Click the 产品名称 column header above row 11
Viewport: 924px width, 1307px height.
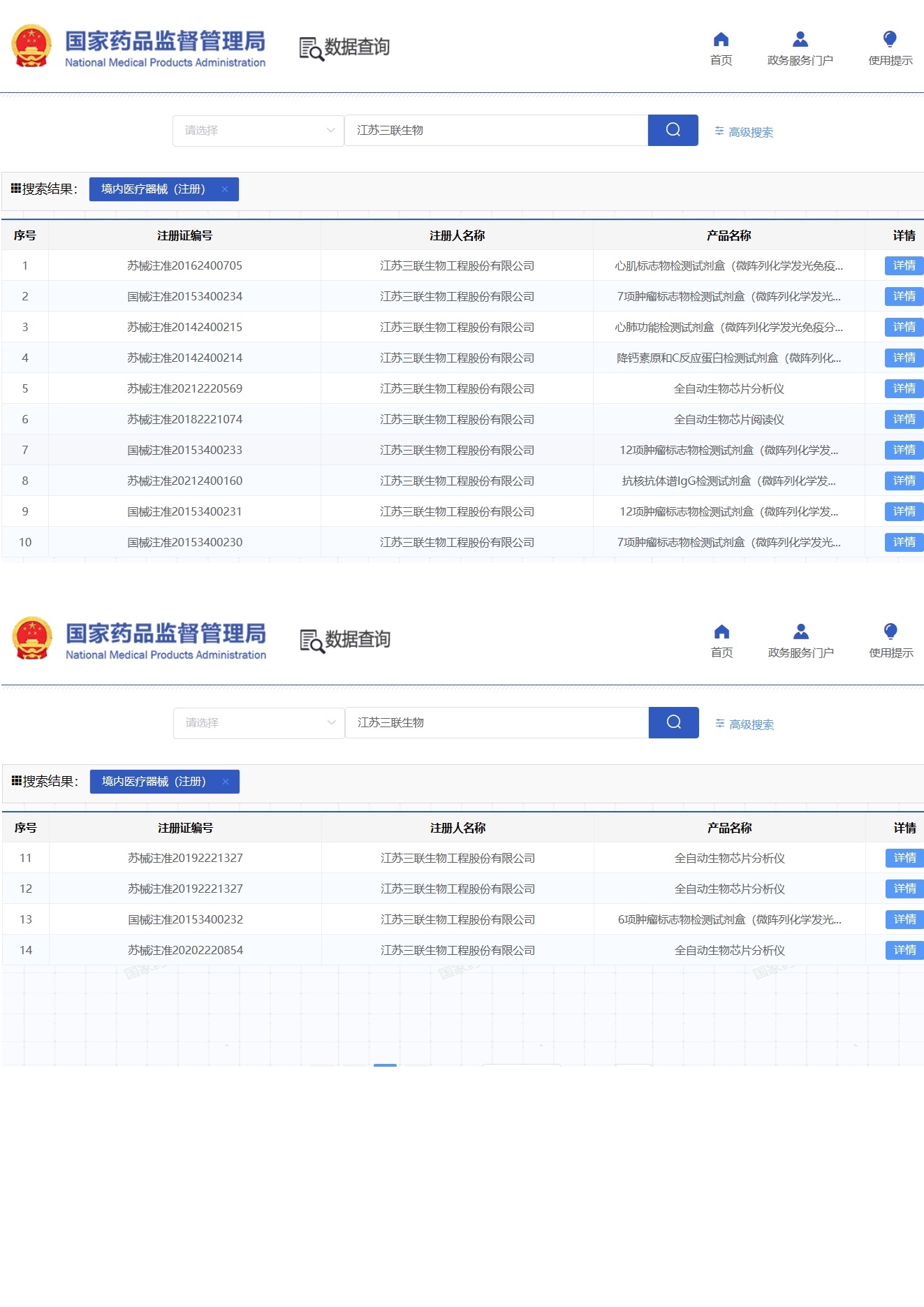coord(730,828)
